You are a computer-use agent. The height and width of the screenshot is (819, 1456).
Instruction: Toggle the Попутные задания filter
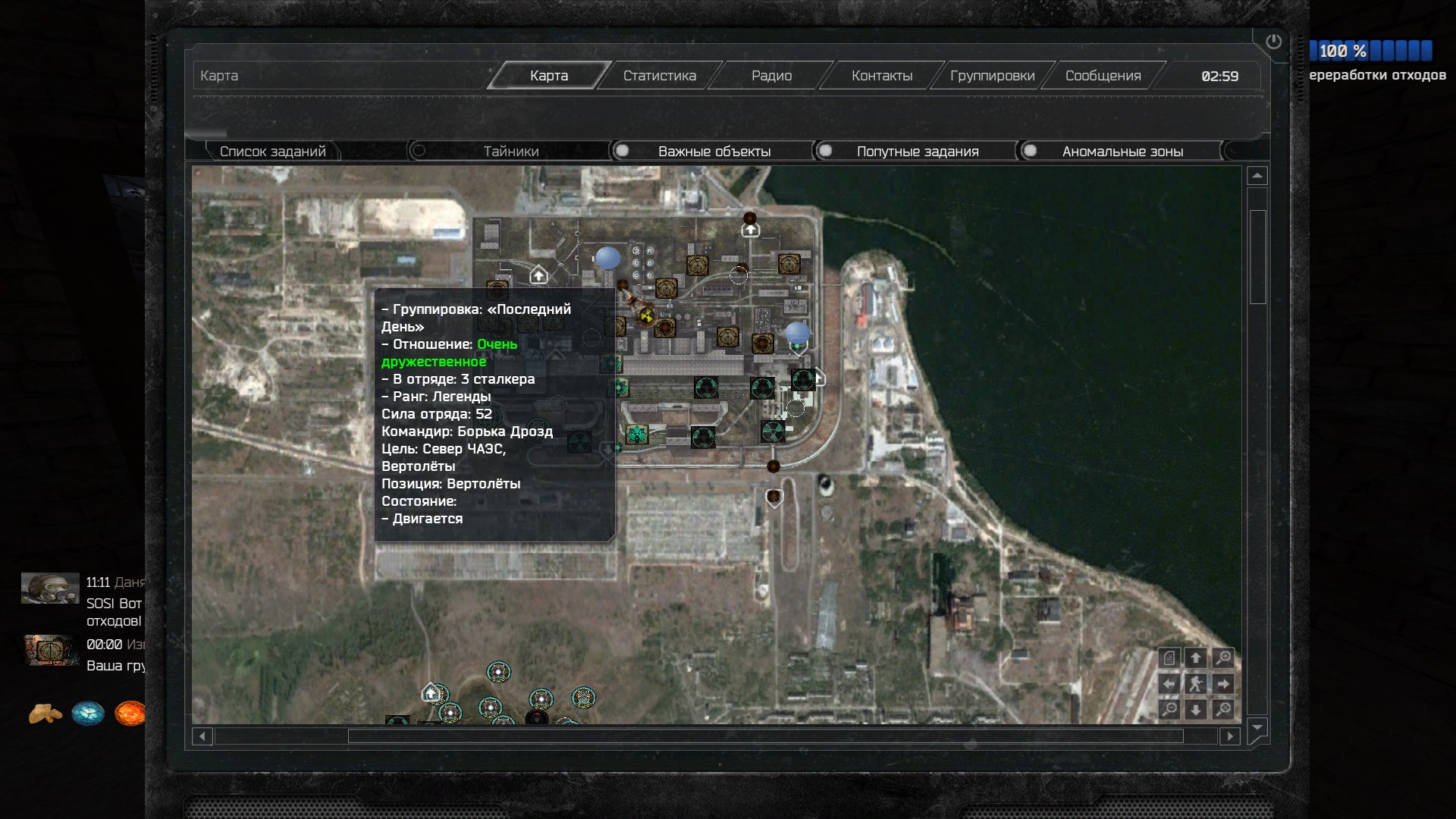pyautogui.click(x=917, y=151)
